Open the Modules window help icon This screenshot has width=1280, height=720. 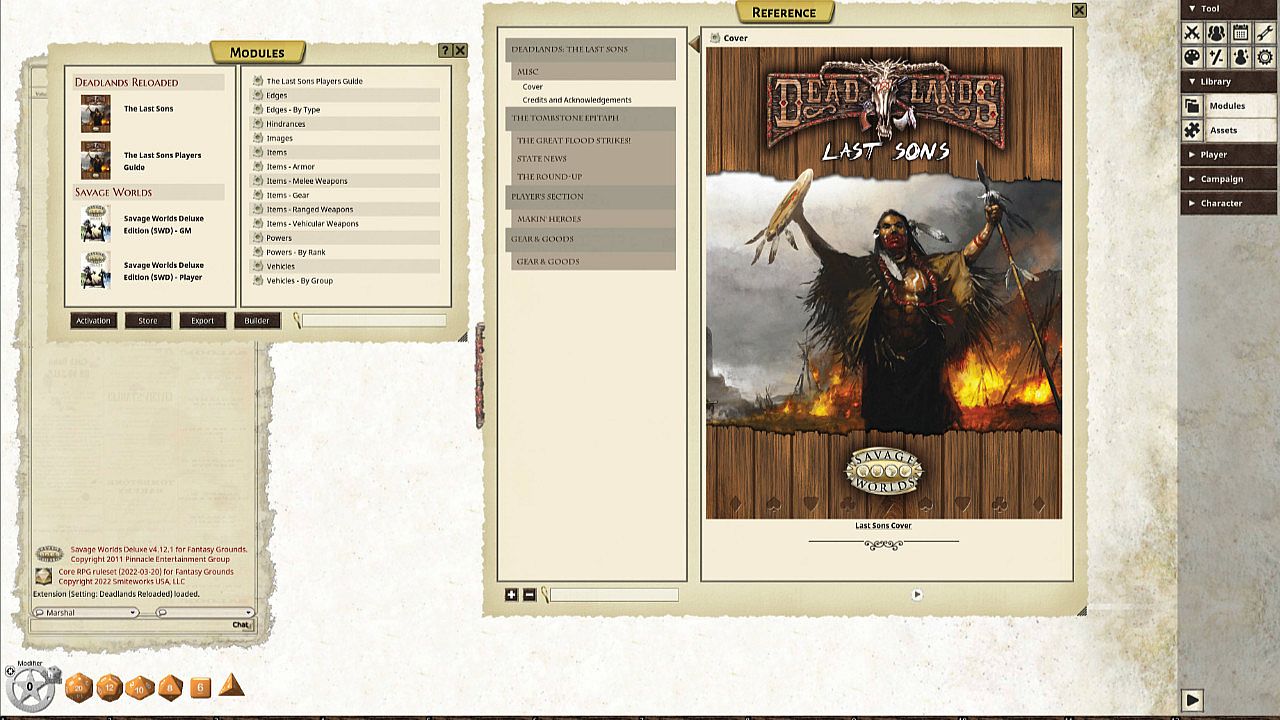(x=445, y=50)
